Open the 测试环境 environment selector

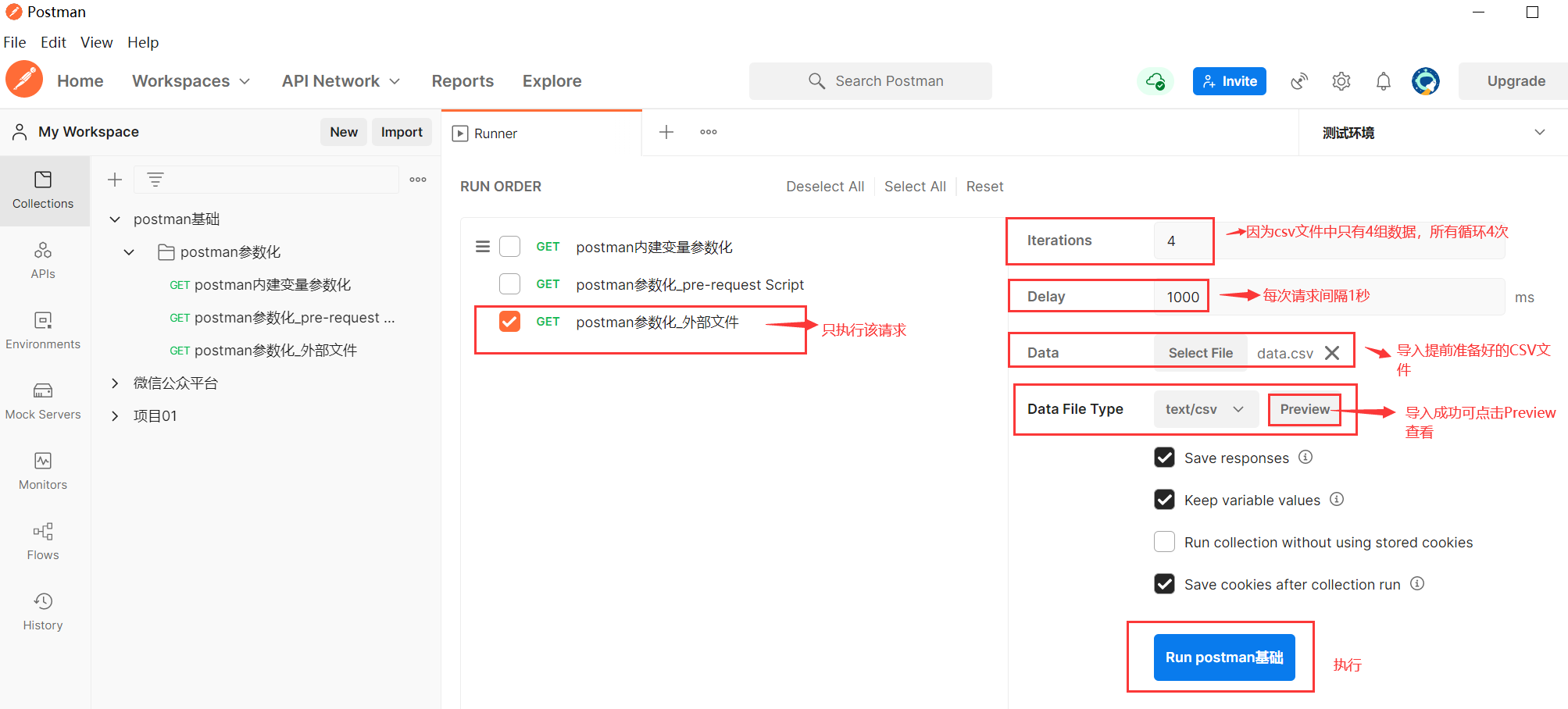point(1433,133)
